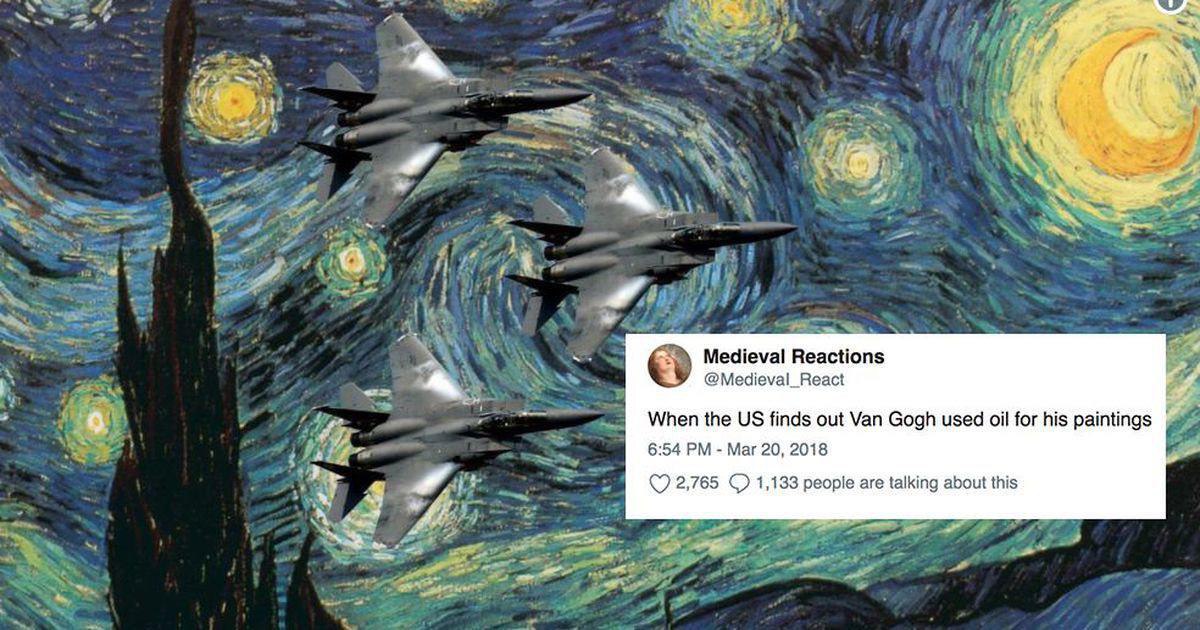Like the tweet with the heart icon
This screenshot has width=1200, height=630.
coord(659,483)
